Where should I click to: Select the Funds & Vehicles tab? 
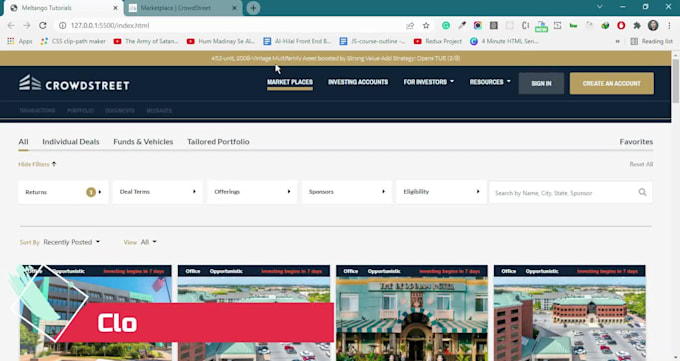[143, 141]
